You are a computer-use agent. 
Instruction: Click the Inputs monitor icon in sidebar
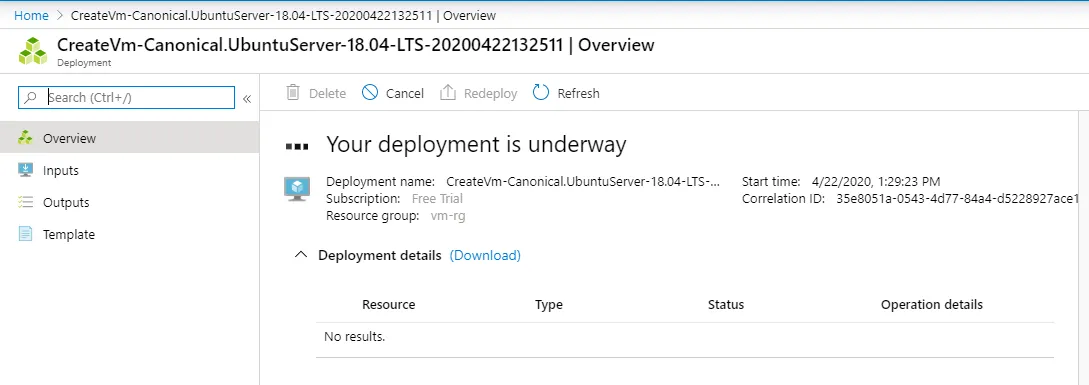[25, 170]
